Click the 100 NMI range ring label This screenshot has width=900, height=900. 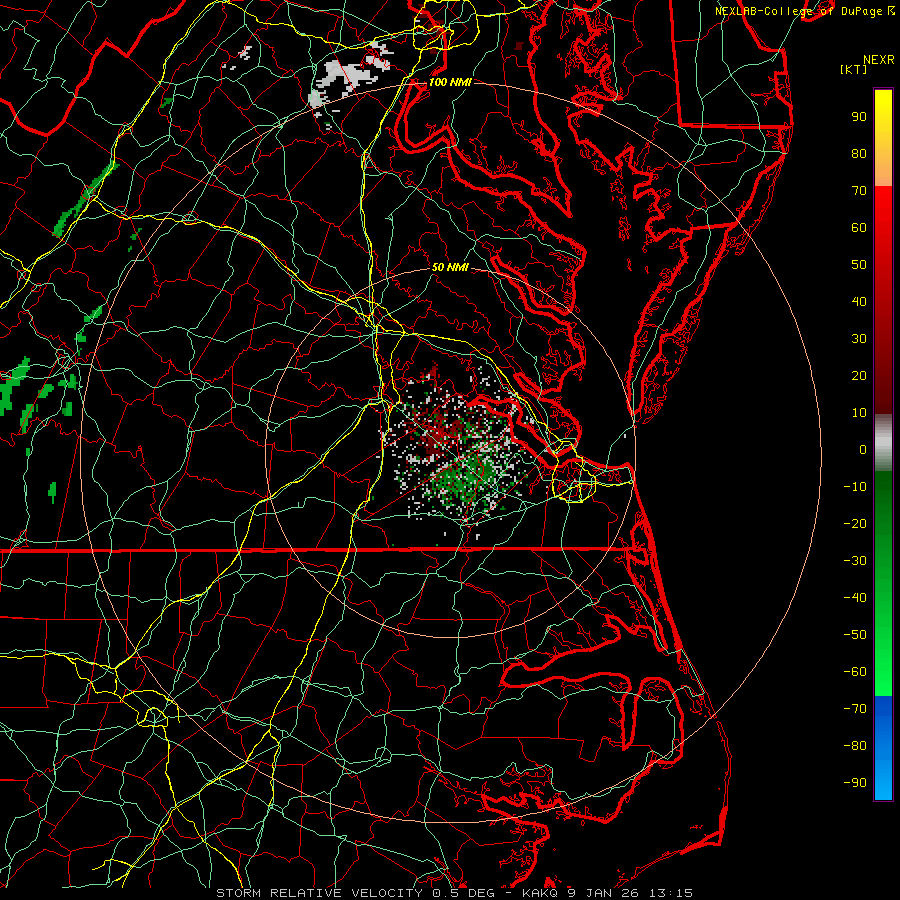(x=450, y=82)
